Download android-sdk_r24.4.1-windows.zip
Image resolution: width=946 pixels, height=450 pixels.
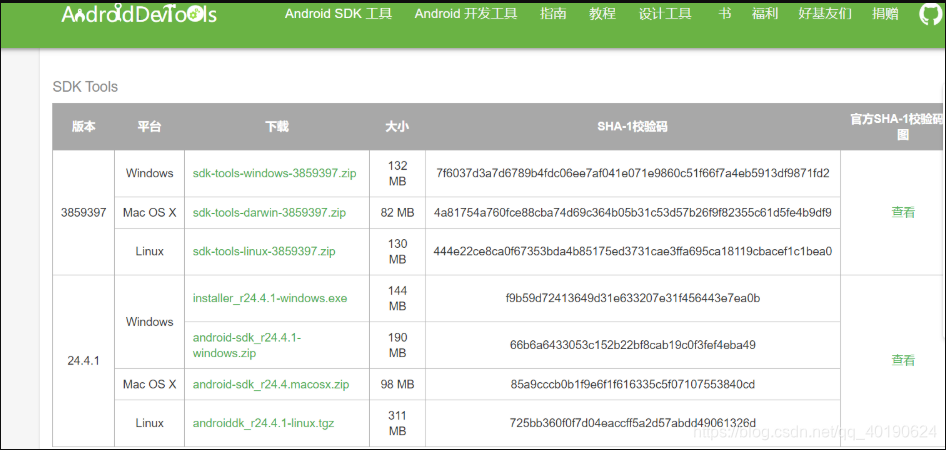(x=247, y=345)
